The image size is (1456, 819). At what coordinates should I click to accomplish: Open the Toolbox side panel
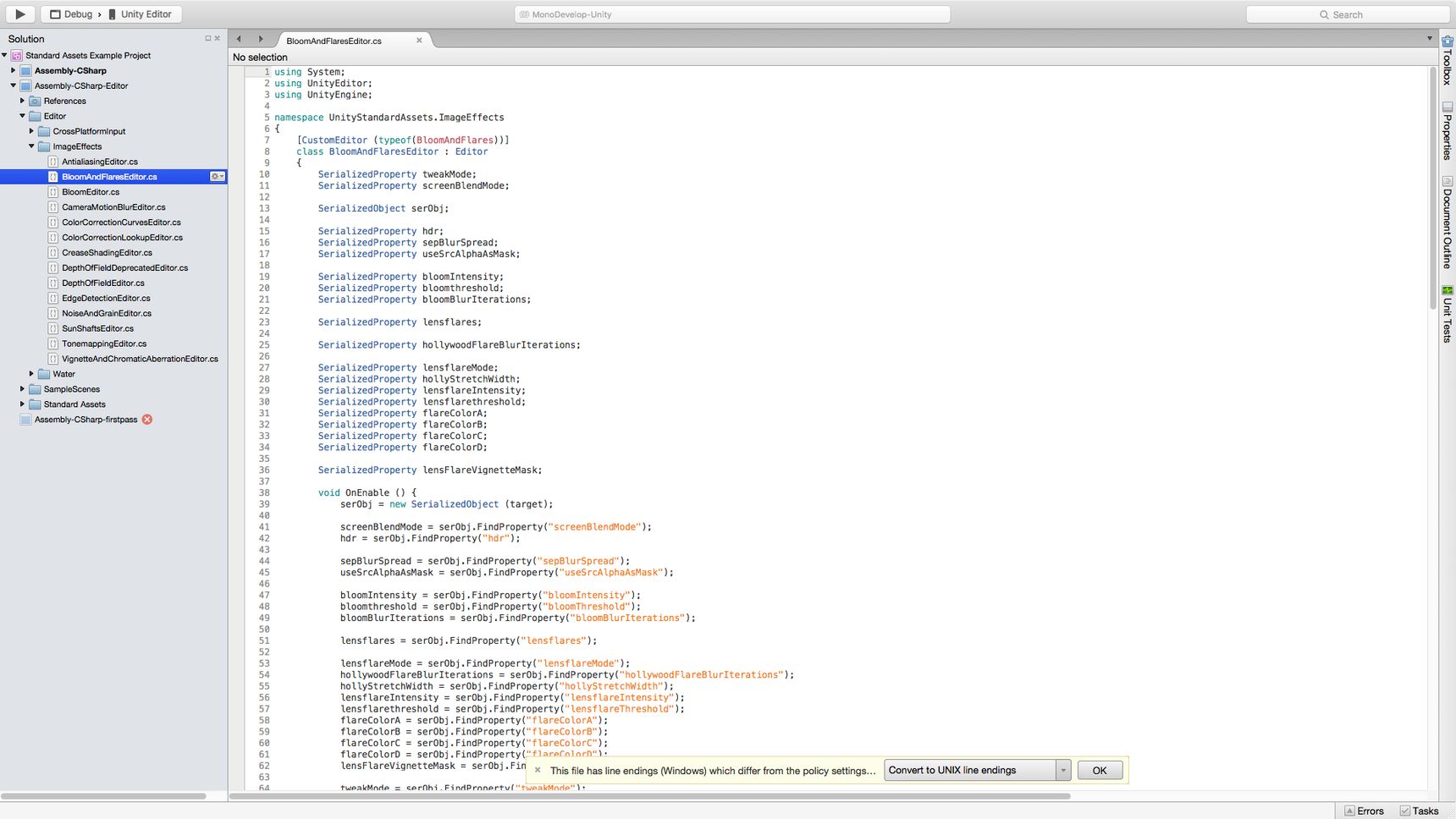click(x=1448, y=59)
